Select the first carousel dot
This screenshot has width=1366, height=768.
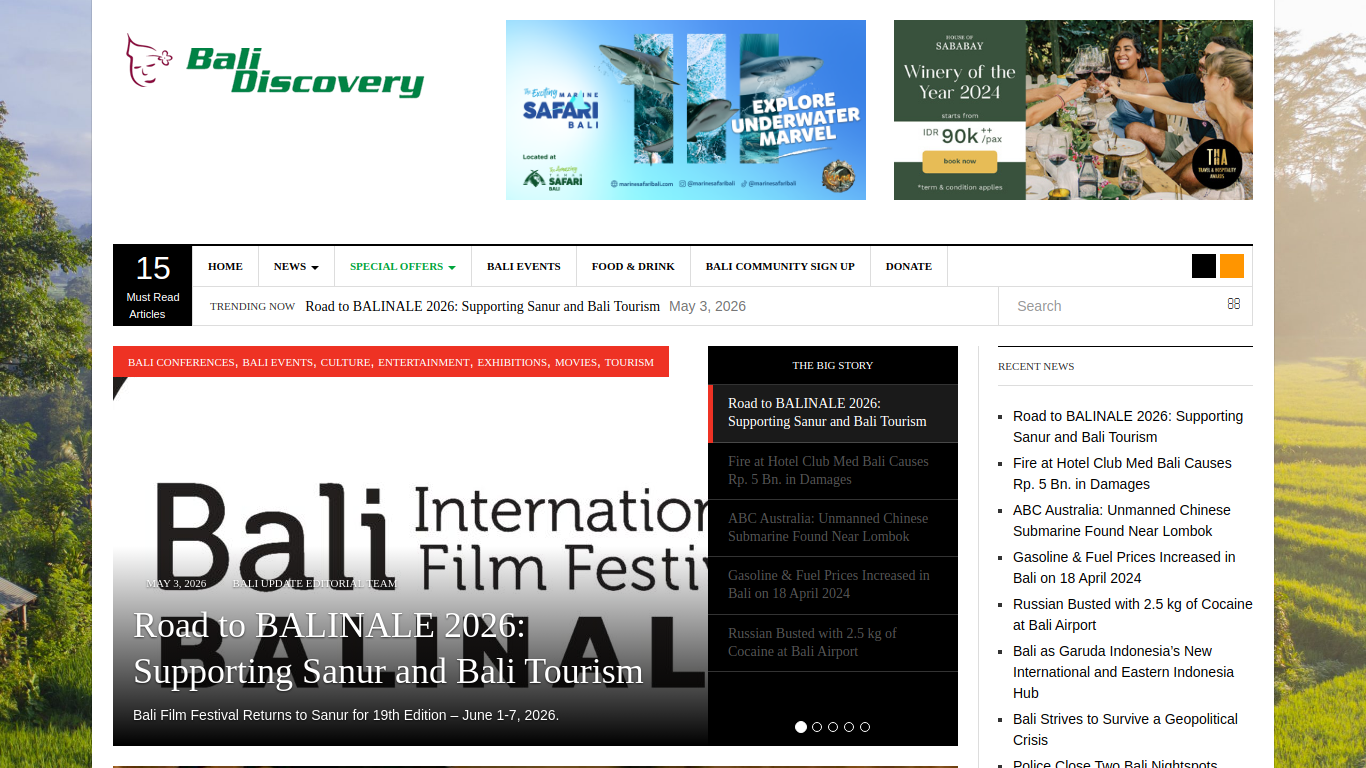click(x=801, y=727)
